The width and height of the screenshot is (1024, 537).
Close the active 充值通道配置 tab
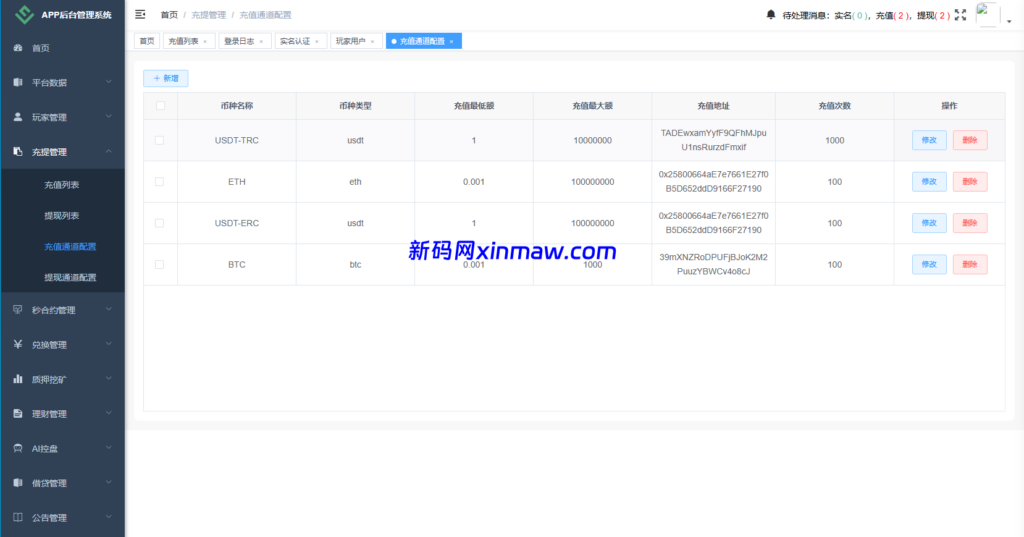point(451,41)
